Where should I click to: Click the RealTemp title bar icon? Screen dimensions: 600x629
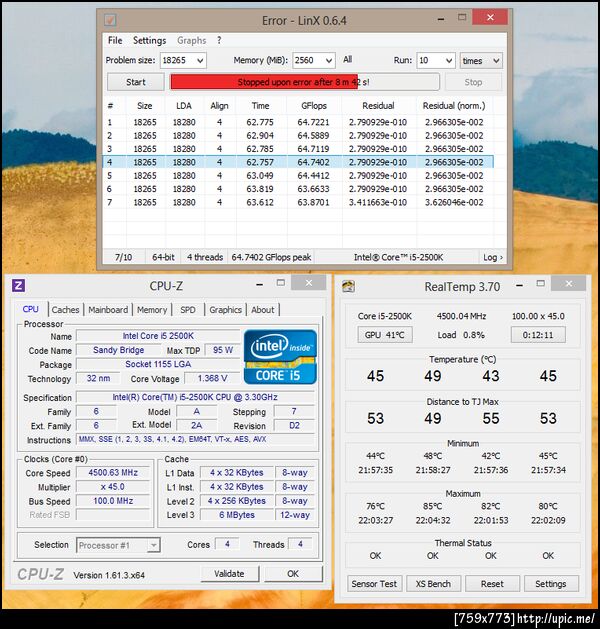pyautogui.click(x=348, y=286)
